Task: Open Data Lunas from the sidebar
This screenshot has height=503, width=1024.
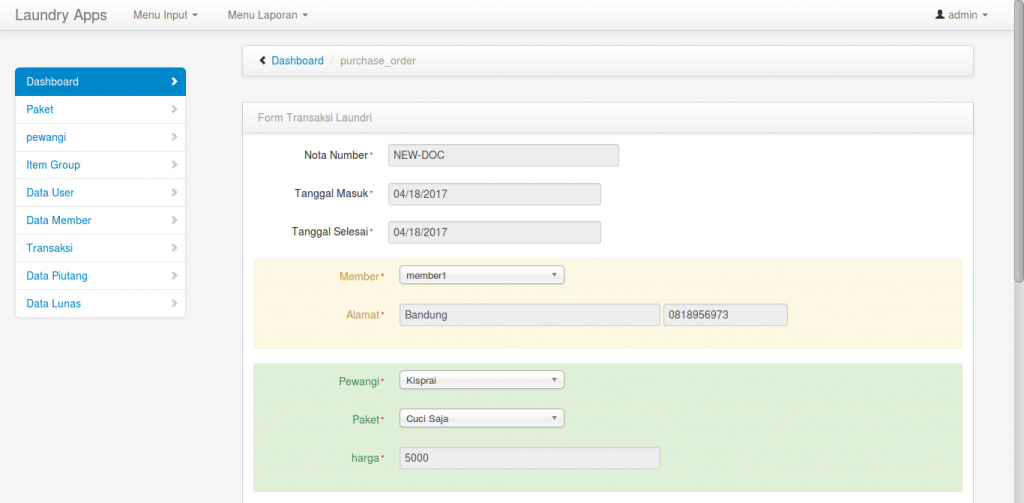Action: pos(101,304)
